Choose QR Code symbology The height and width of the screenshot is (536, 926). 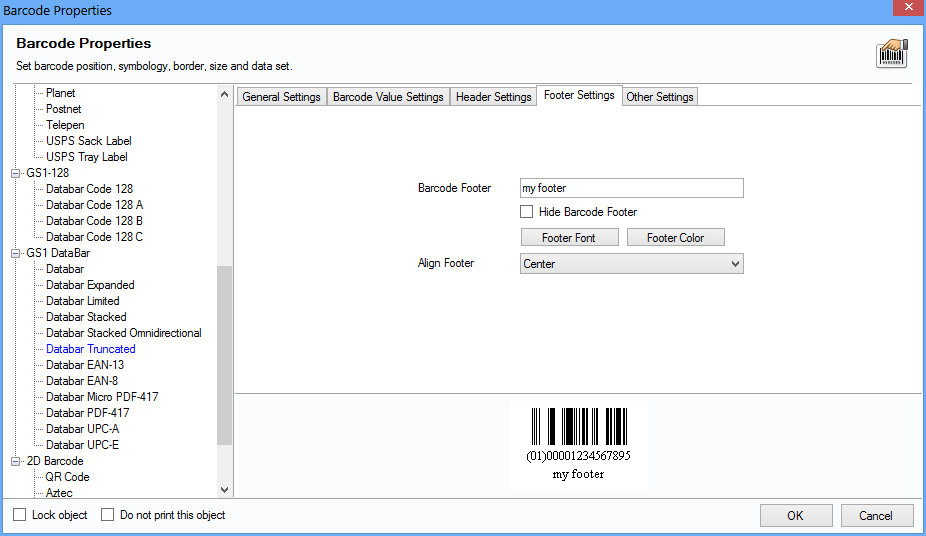[67, 476]
